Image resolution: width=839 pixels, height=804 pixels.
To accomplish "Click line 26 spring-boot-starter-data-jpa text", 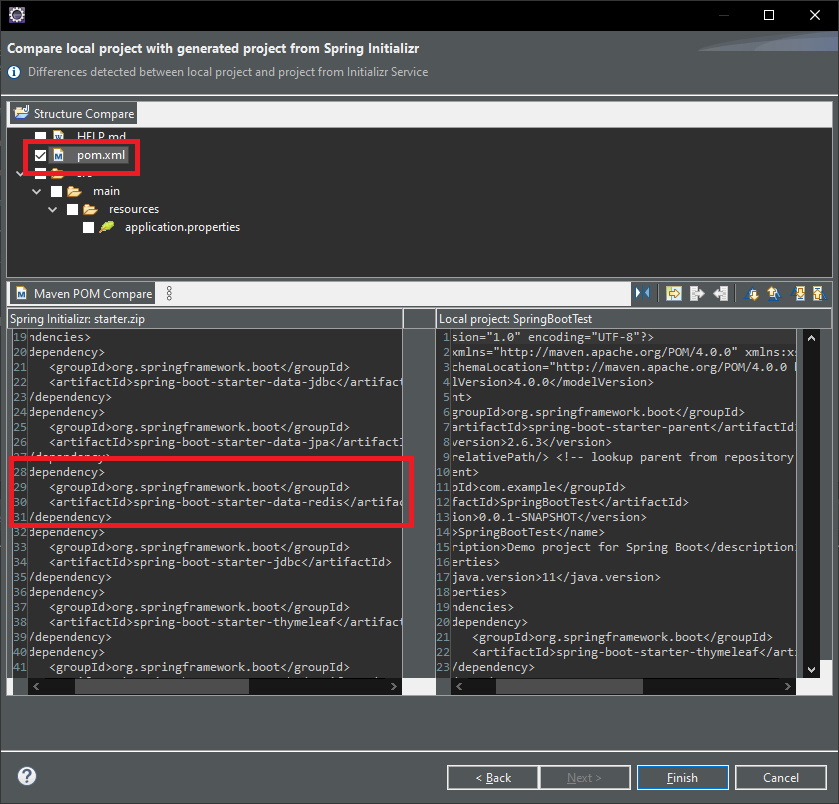I will [225, 442].
